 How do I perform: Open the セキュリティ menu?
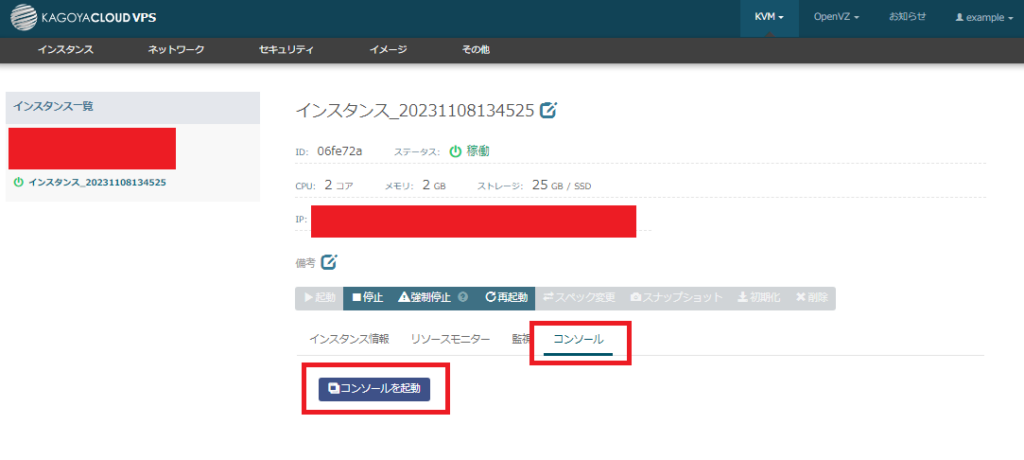point(286,50)
